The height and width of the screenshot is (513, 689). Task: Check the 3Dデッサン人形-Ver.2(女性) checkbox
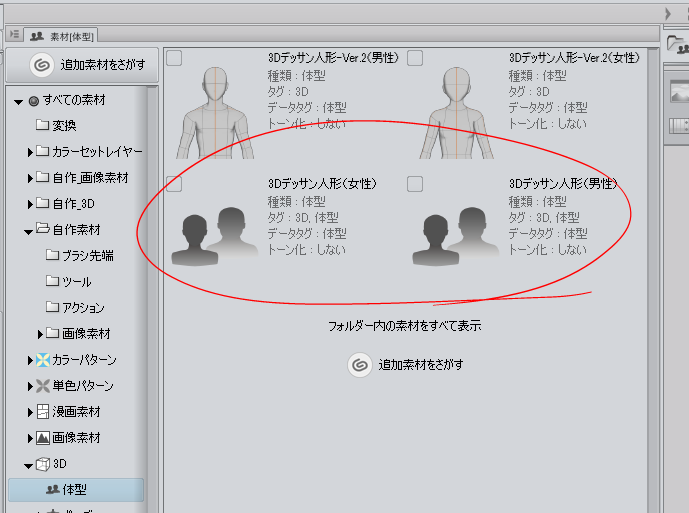coord(415,58)
